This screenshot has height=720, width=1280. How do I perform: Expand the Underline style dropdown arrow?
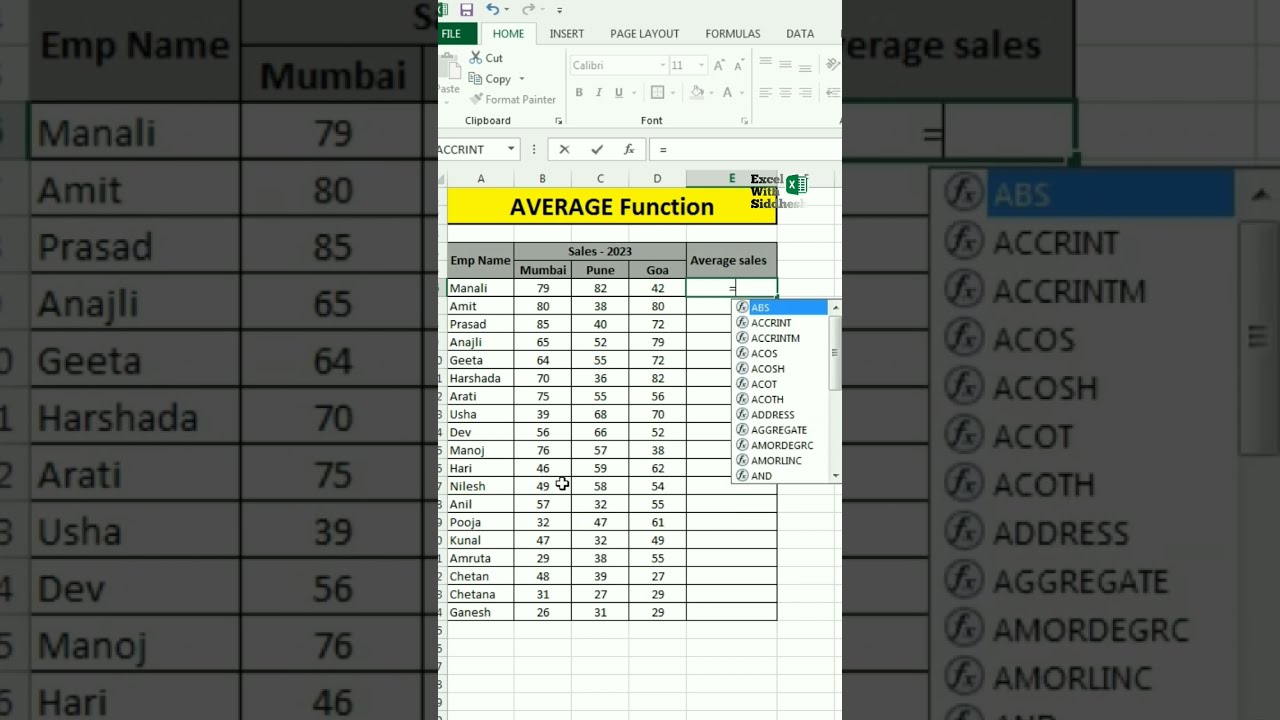[634, 93]
